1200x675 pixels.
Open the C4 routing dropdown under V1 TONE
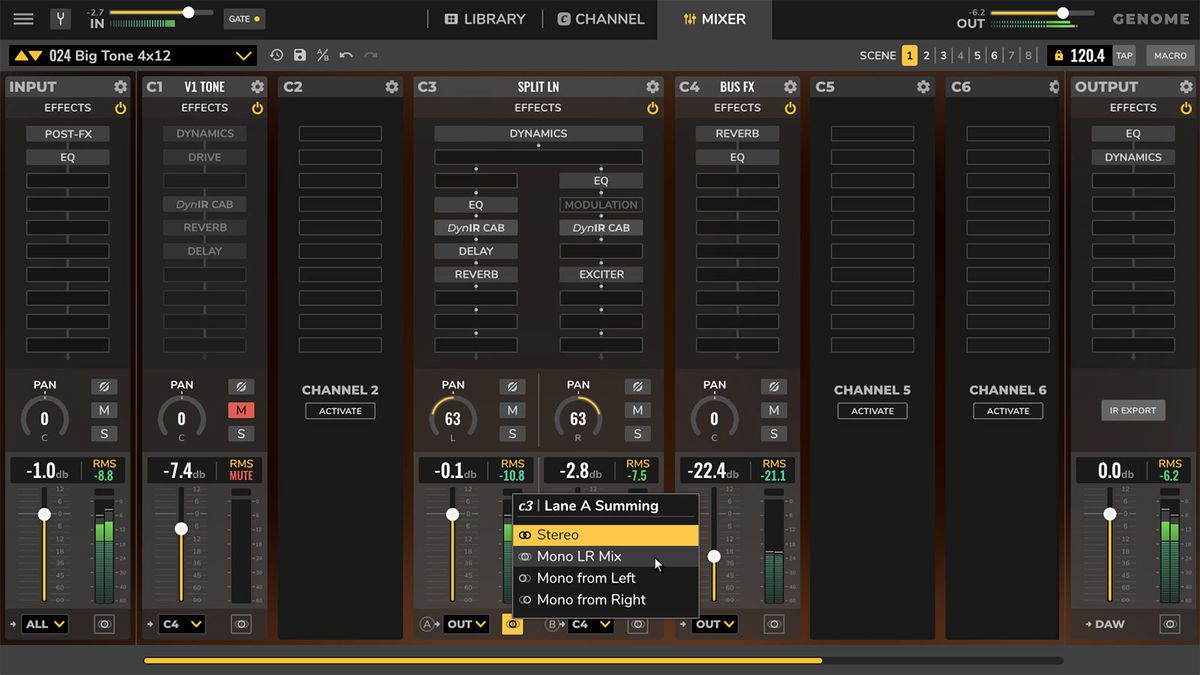[x=180, y=623]
